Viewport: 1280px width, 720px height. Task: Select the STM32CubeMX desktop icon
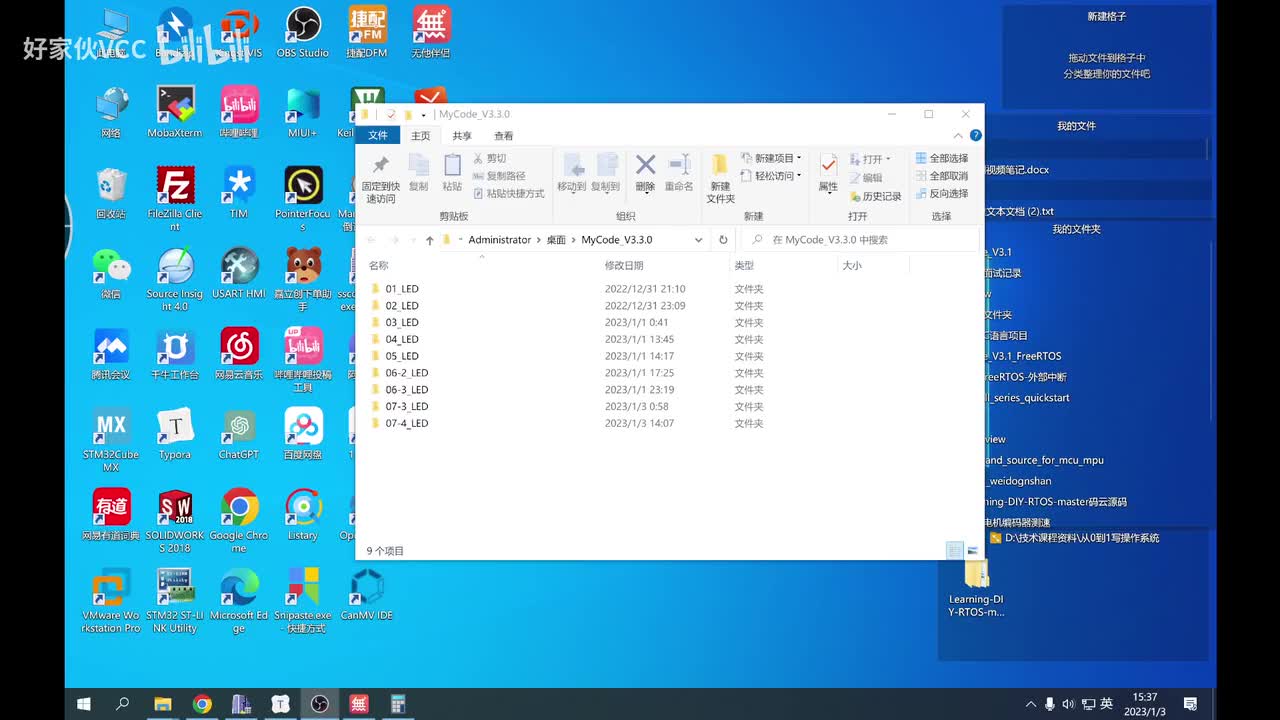(111, 440)
